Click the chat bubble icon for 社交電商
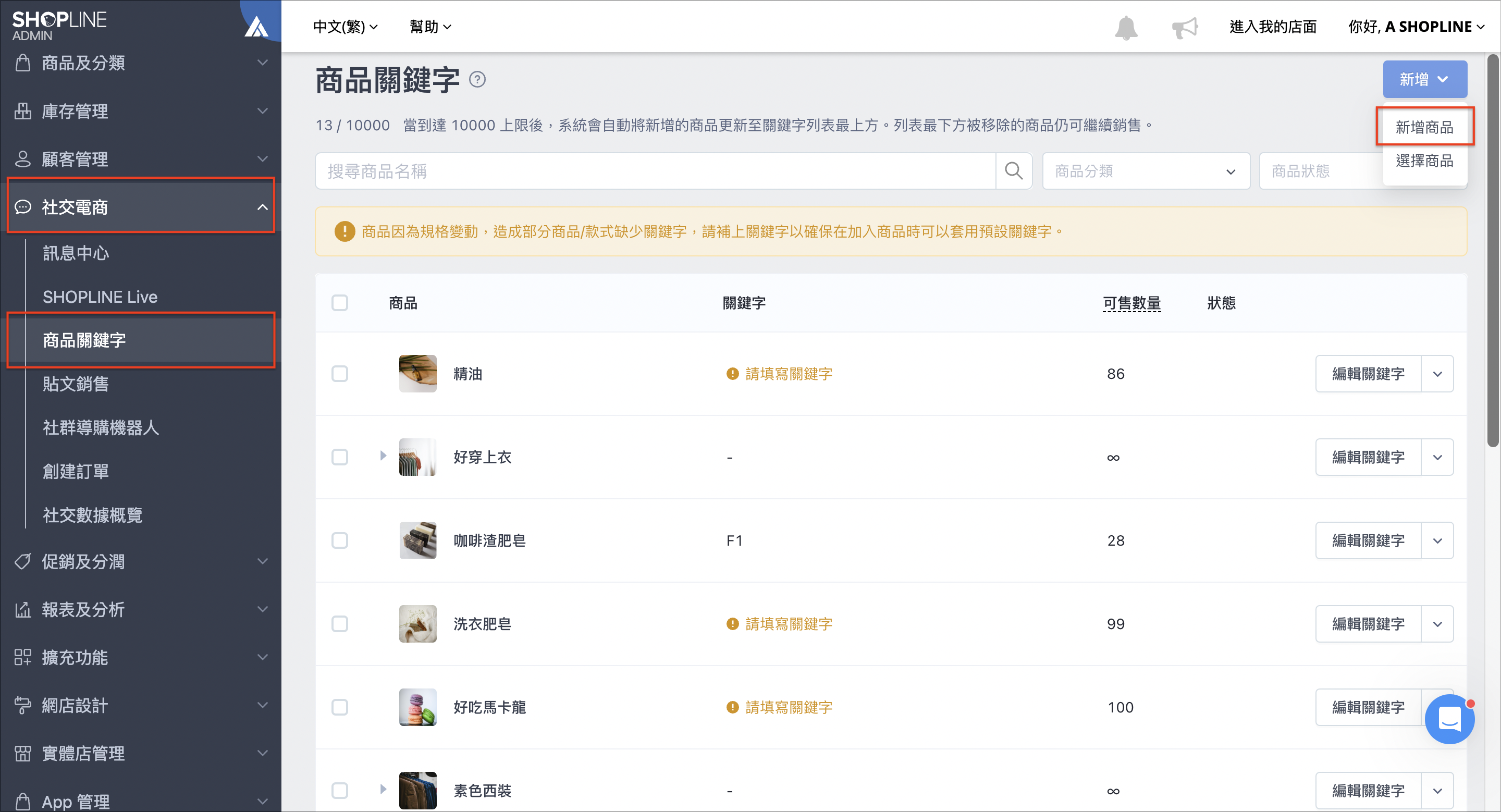 coord(23,207)
